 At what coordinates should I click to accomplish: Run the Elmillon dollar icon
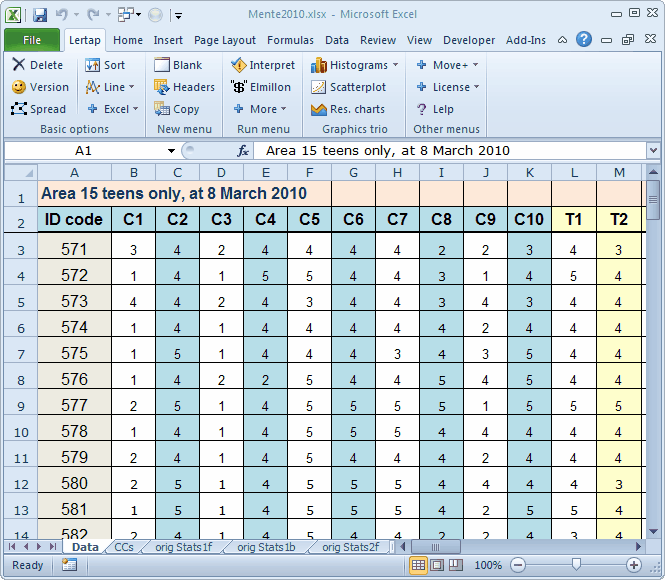(x=238, y=87)
